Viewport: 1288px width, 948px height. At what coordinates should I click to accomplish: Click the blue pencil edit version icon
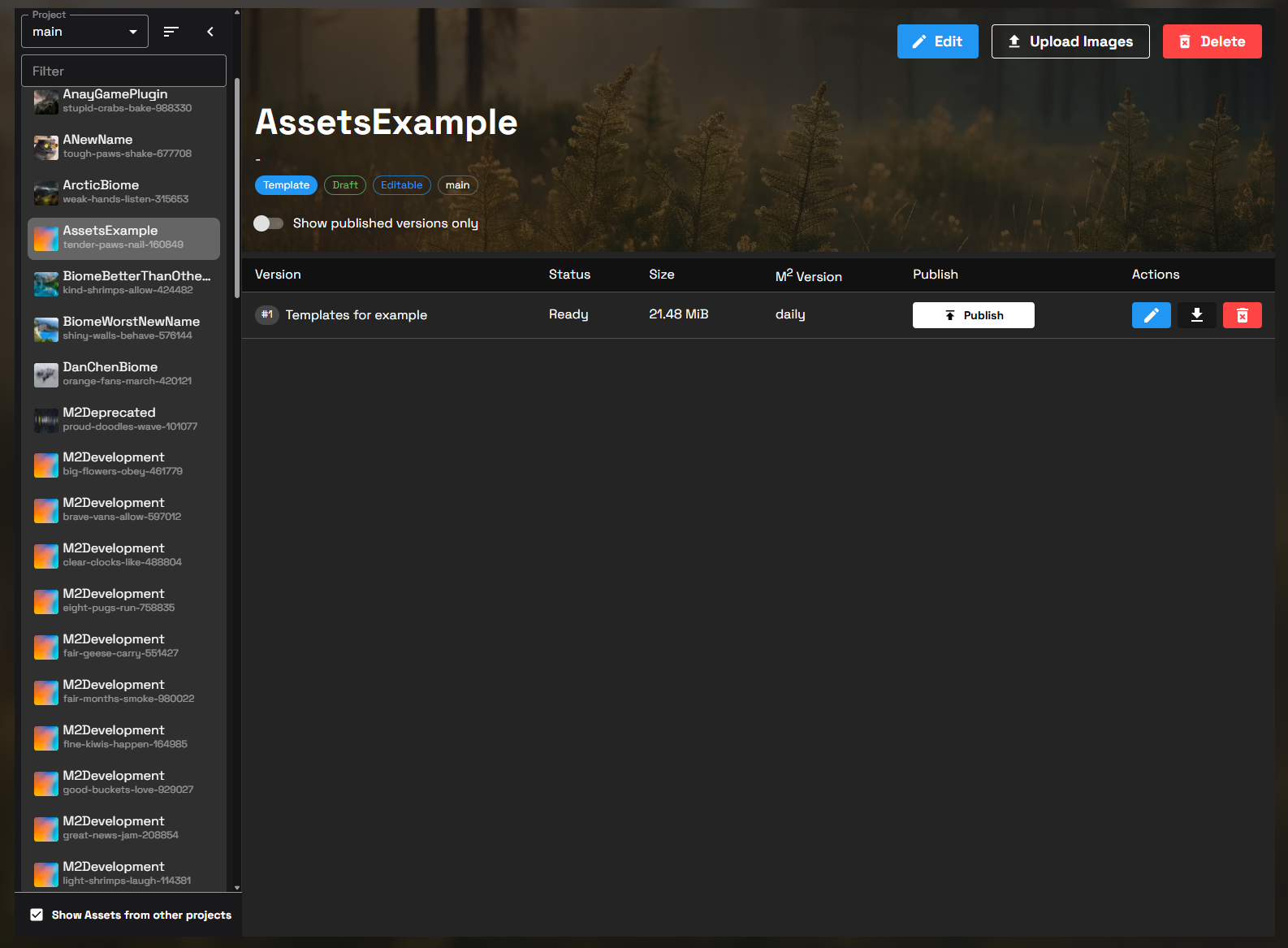click(1151, 315)
